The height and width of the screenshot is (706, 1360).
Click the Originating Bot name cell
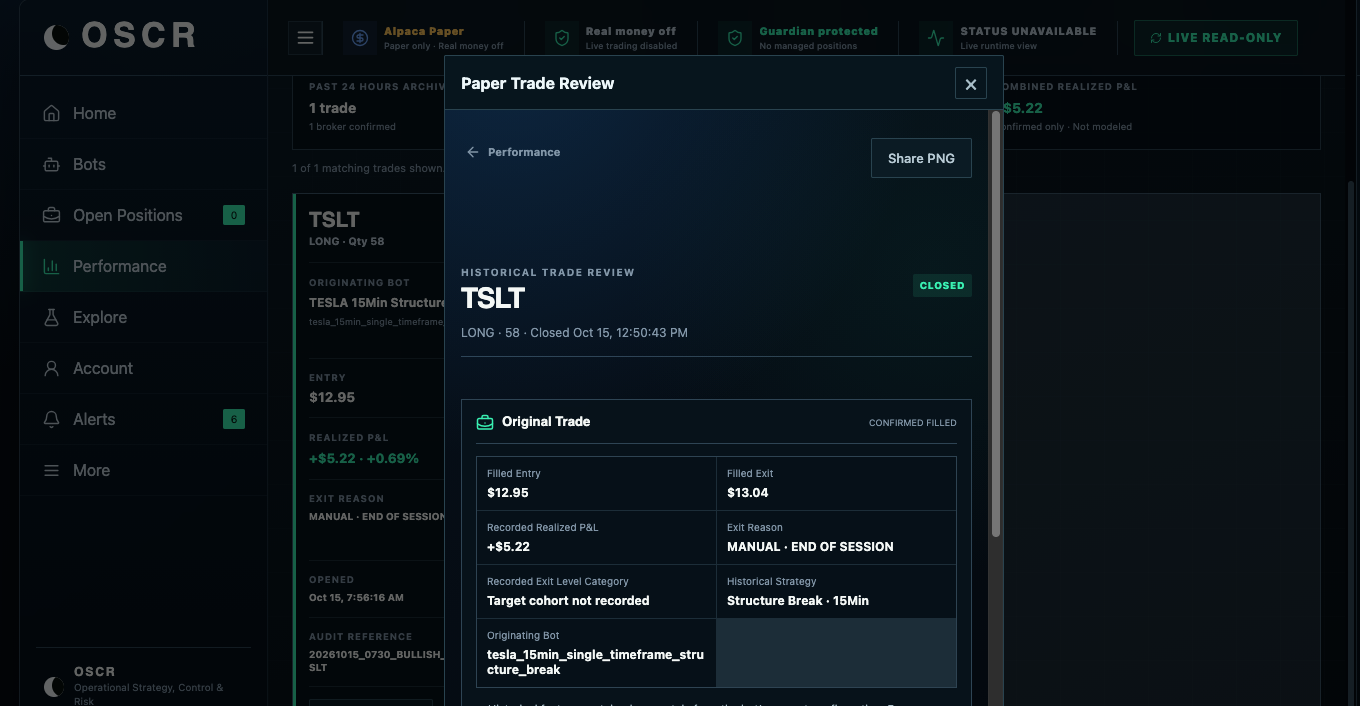click(597, 653)
